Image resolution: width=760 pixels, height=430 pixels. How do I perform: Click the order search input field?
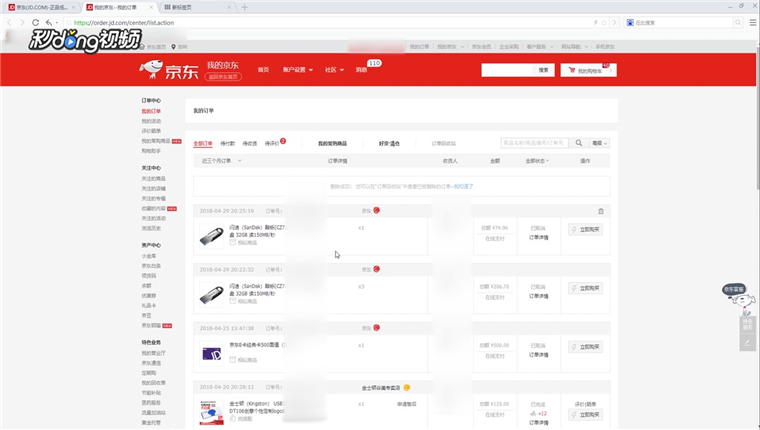point(535,143)
